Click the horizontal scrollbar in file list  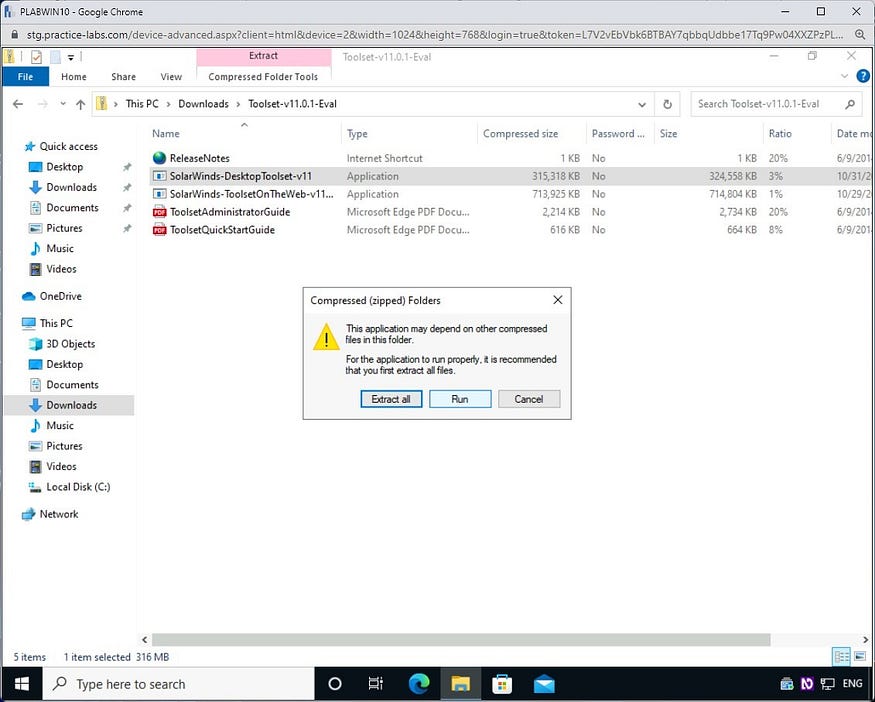click(461, 640)
